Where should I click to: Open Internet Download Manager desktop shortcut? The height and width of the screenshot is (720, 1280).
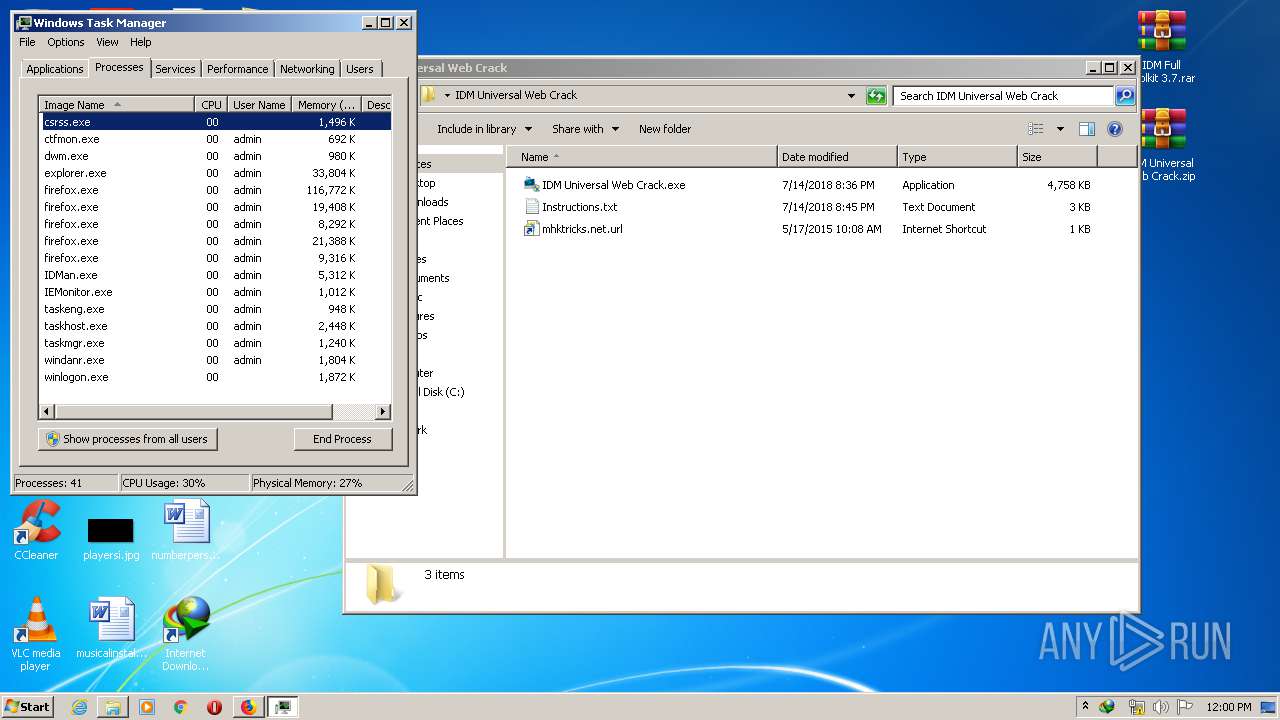pos(186,633)
